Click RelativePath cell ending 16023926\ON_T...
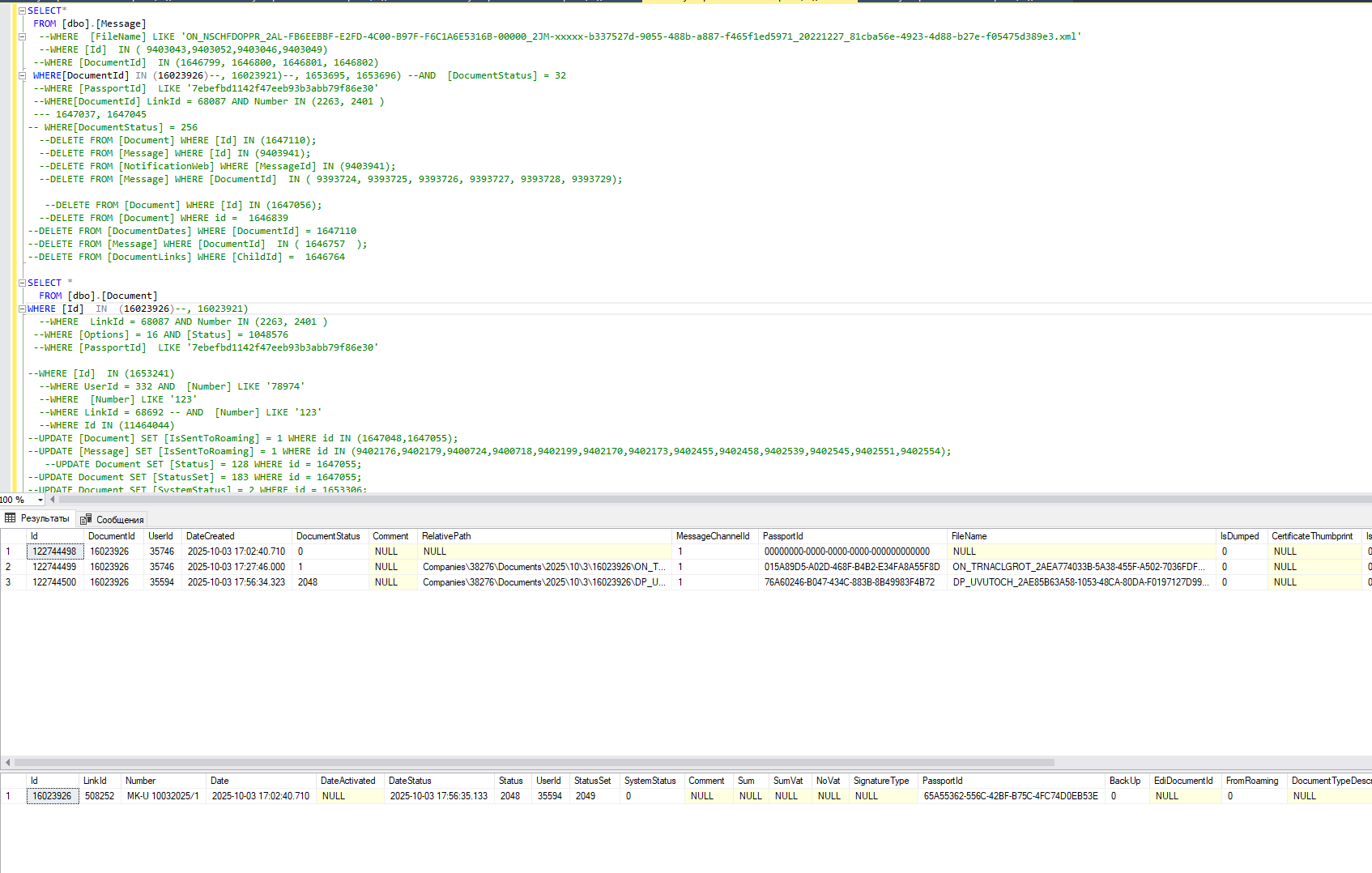This screenshot has height=873, width=1372. pos(545,567)
